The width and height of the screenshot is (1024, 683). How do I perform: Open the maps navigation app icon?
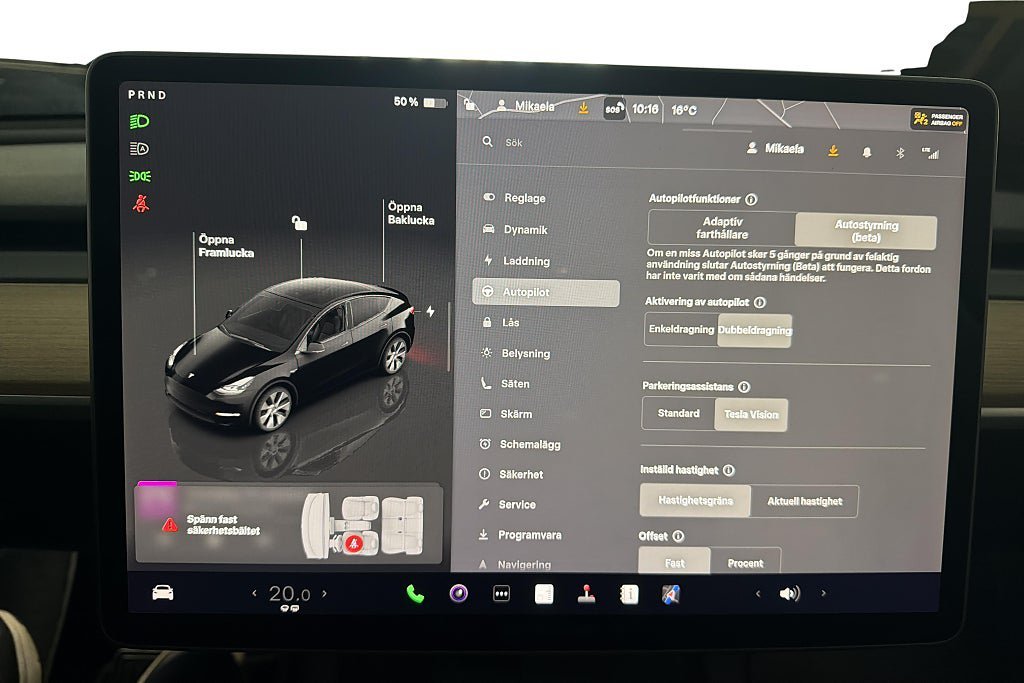[x=671, y=594]
